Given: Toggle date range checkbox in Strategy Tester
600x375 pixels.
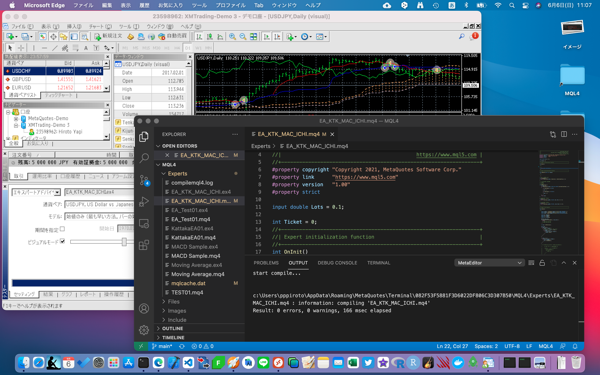Looking at the screenshot, I should pos(62,229).
